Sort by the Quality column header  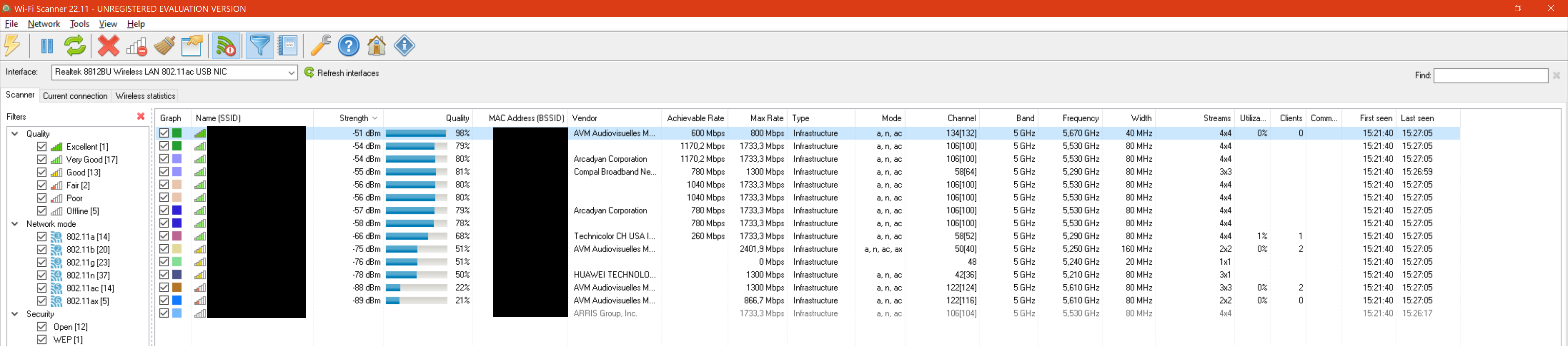tap(428, 118)
